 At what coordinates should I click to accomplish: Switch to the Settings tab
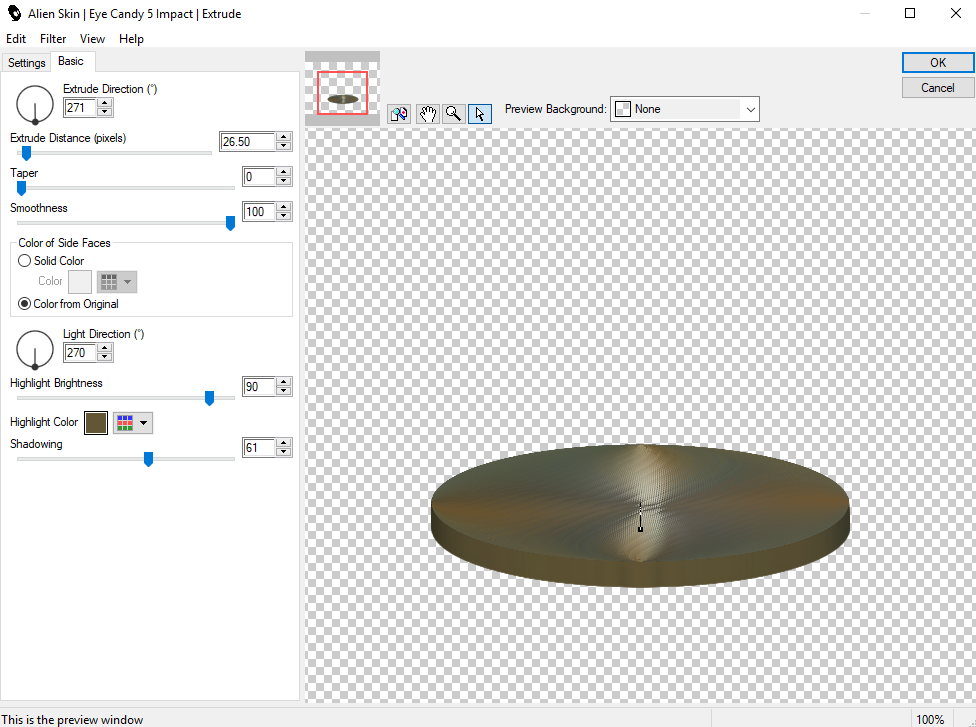coord(27,63)
